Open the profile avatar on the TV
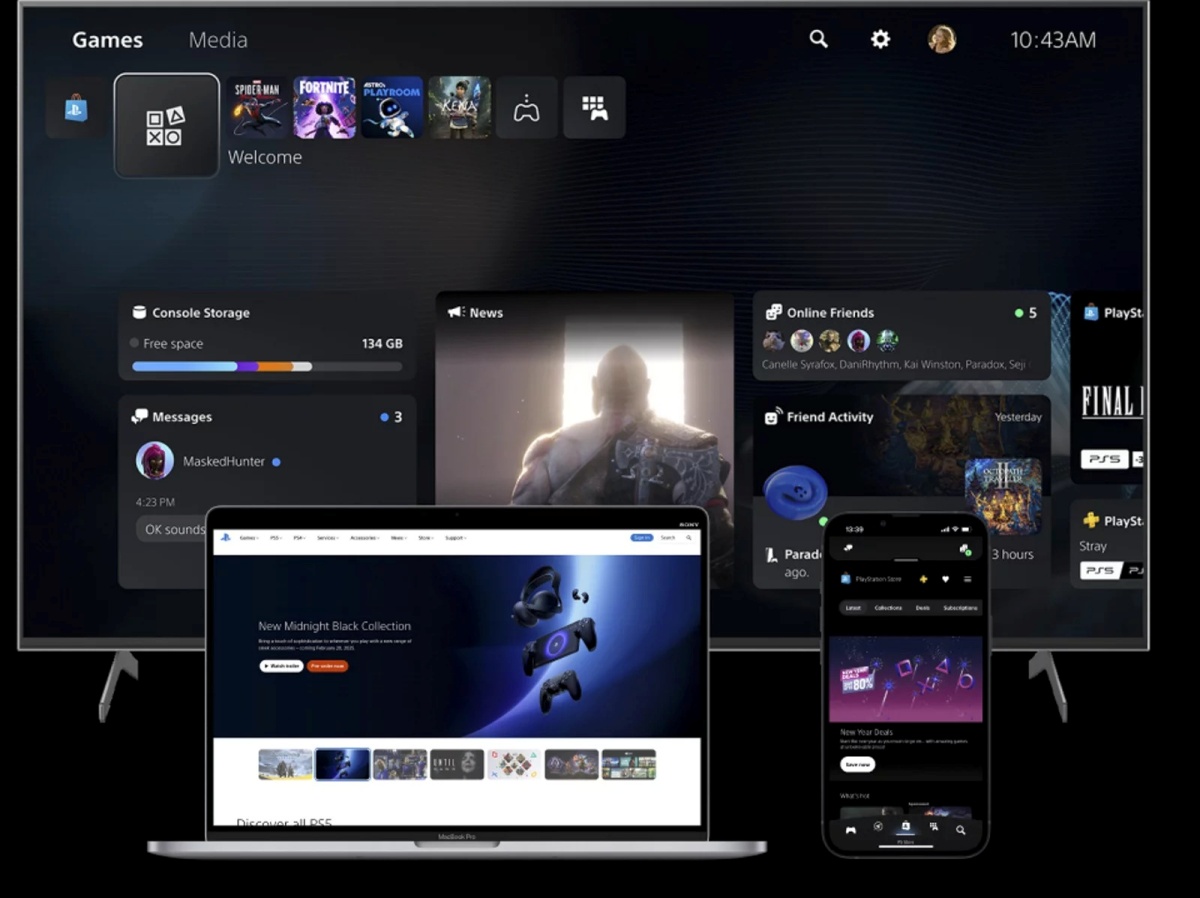The width and height of the screenshot is (1200, 898). tap(942, 39)
